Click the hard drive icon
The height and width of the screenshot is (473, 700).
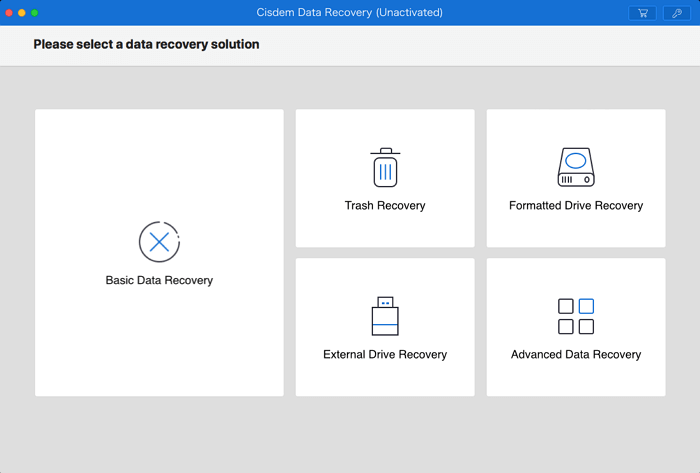[575, 167]
